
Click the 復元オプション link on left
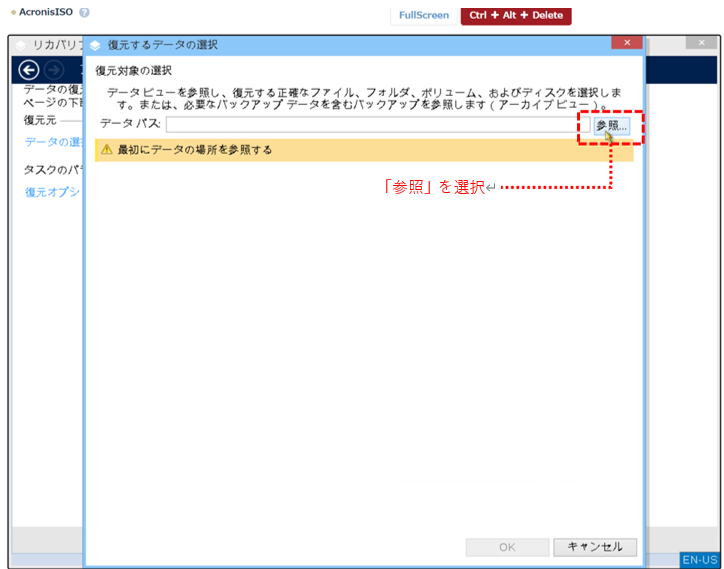(x=52, y=191)
